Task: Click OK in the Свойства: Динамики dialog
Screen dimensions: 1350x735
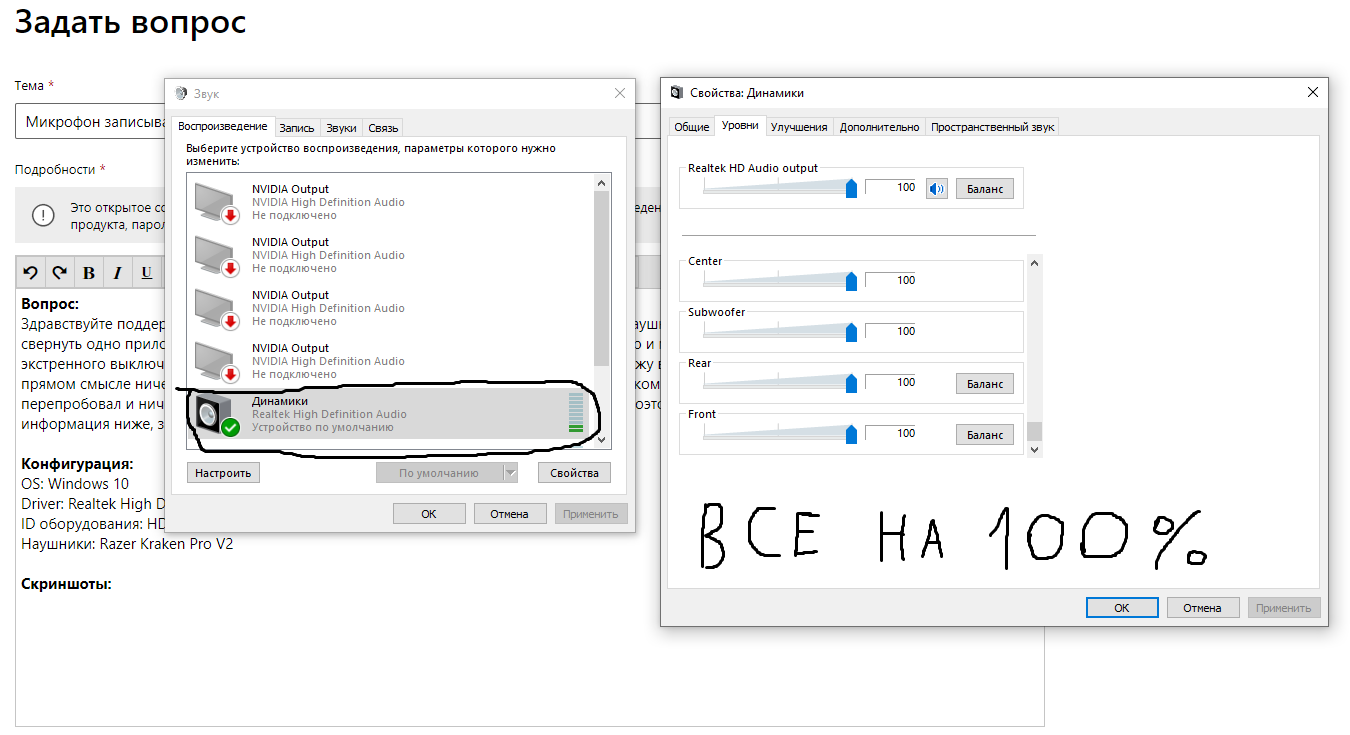Action: pyautogui.click(x=1122, y=608)
